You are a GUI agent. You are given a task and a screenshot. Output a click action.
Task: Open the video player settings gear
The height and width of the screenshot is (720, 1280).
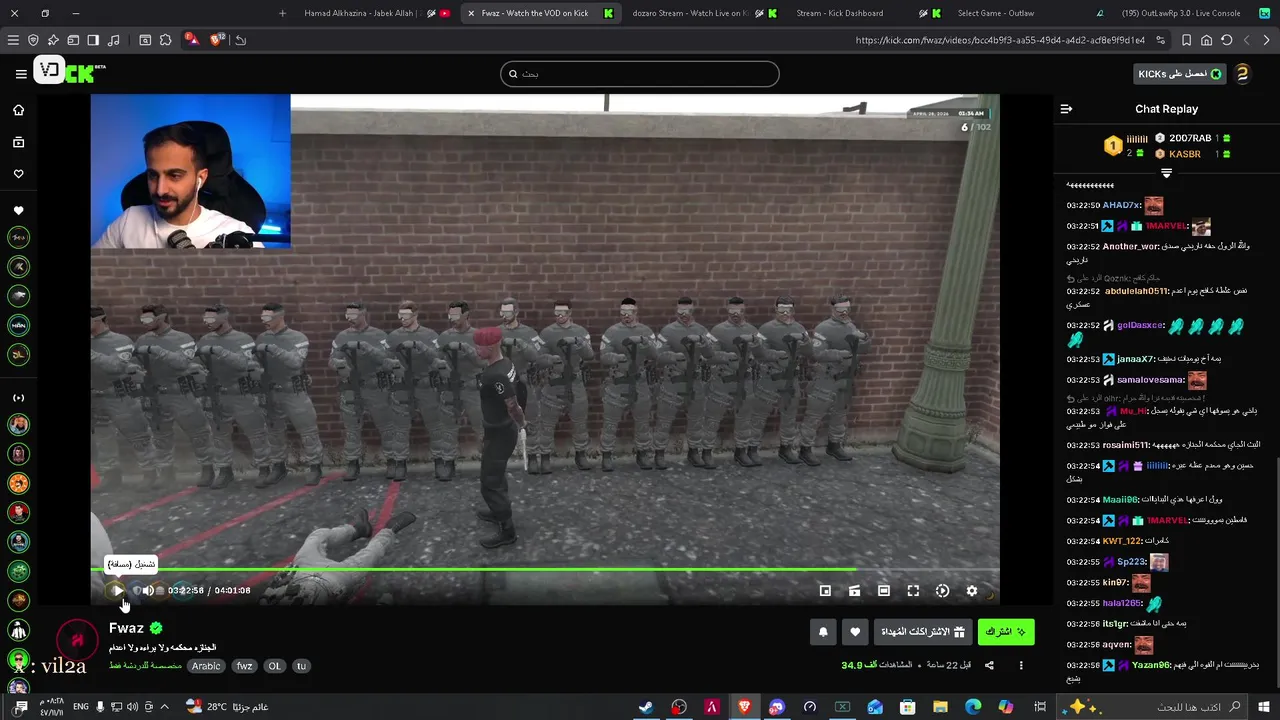click(x=971, y=591)
